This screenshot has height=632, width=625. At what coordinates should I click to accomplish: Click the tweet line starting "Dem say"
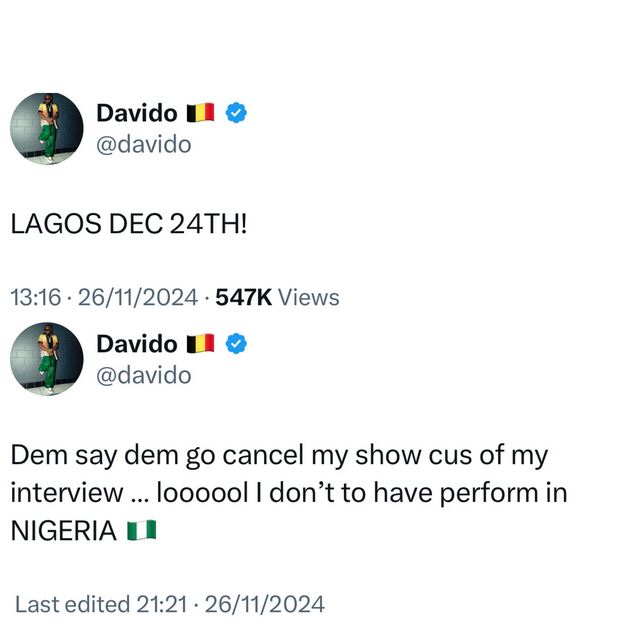[x=279, y=456]
